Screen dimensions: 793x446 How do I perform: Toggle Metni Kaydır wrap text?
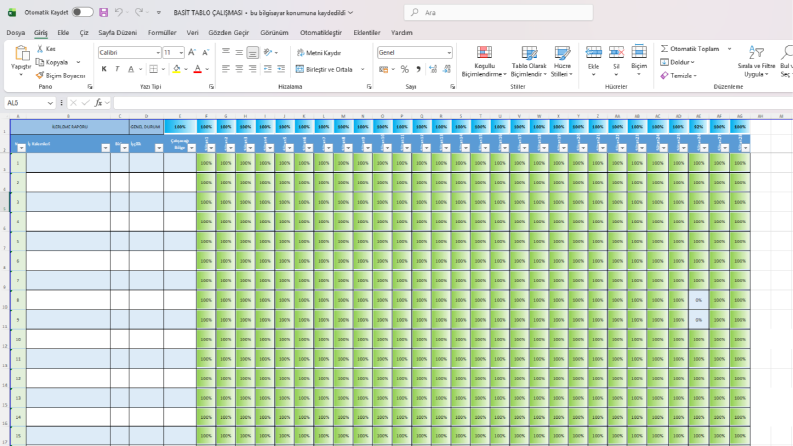(319, 53)
